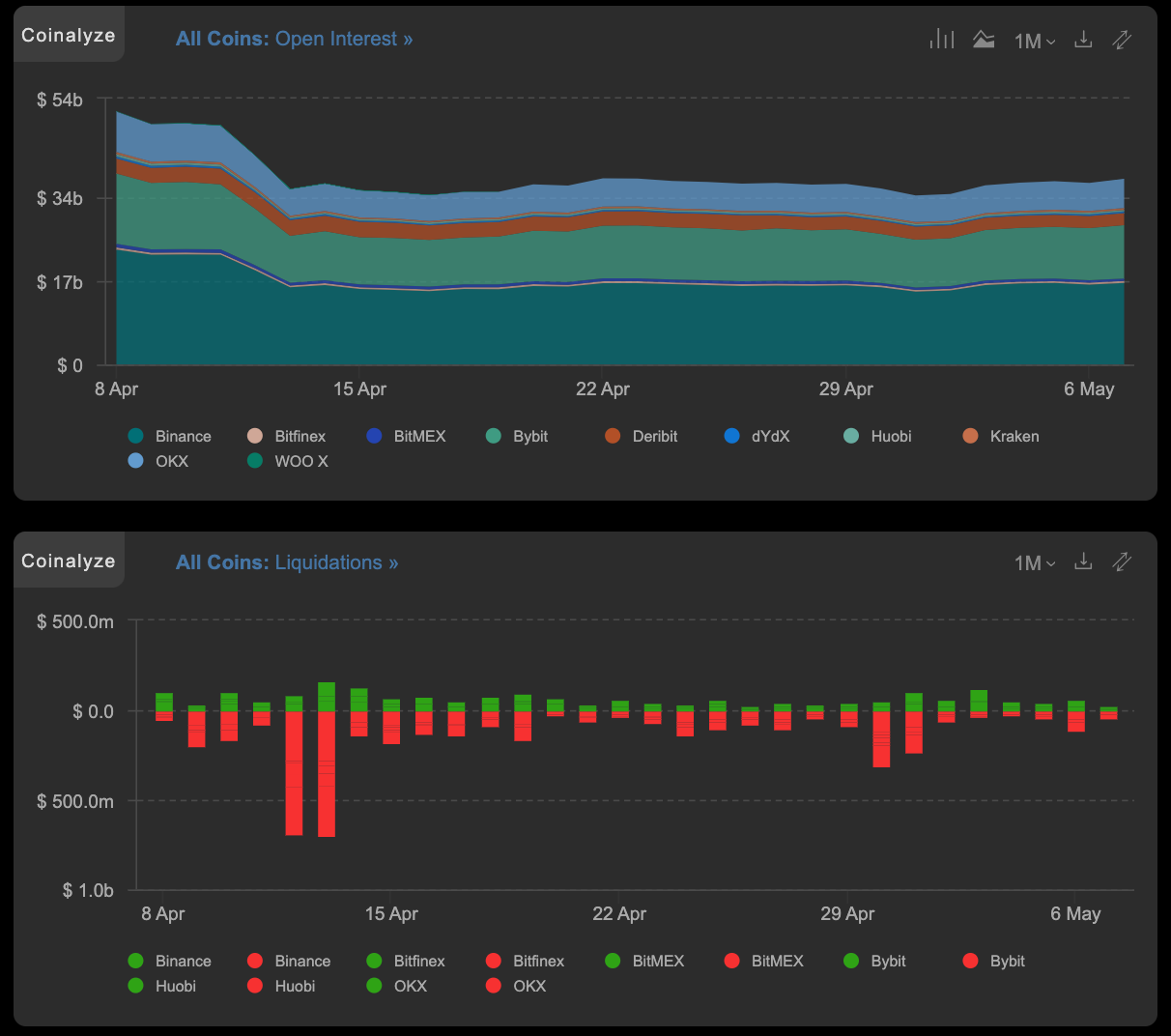The height and width of the screenshot is (1036, 1171).
Task: Click the Coinalyze label on the Liquidations panel
Action: 68,560
